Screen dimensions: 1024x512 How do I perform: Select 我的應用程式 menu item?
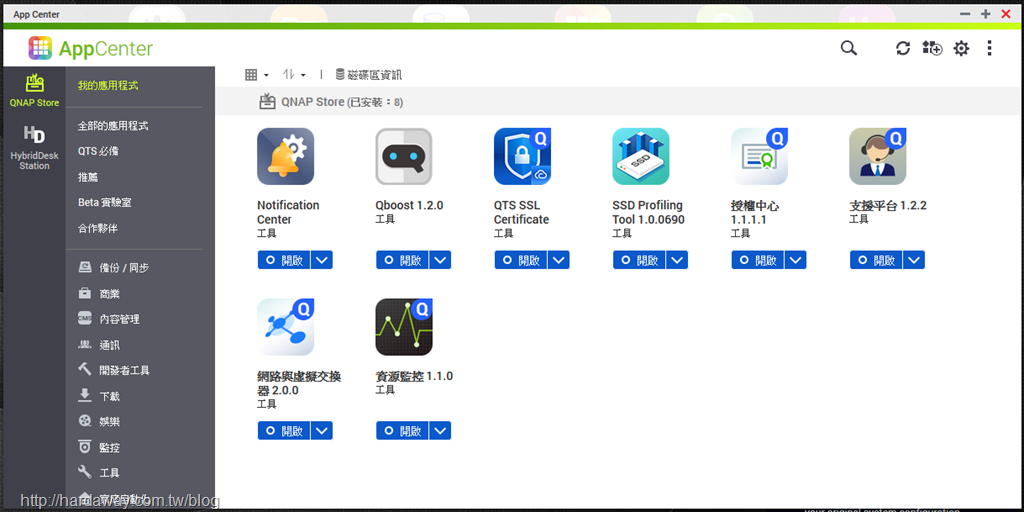pos(108,86)
